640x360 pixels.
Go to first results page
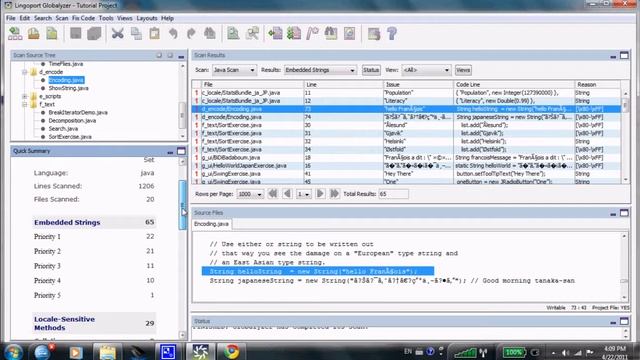pos(273,194)
